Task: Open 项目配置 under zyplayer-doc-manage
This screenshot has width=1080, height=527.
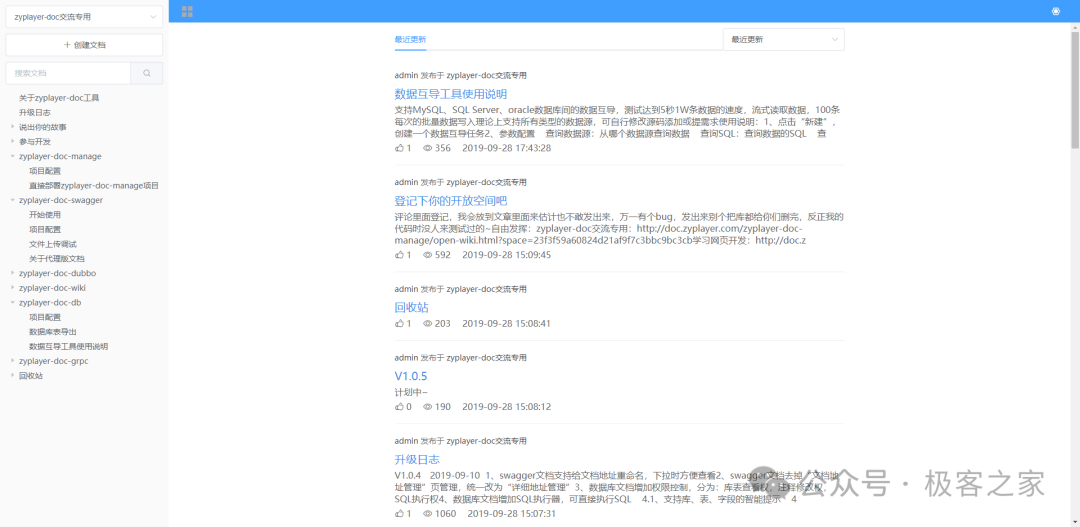Action: coord(45,171)
